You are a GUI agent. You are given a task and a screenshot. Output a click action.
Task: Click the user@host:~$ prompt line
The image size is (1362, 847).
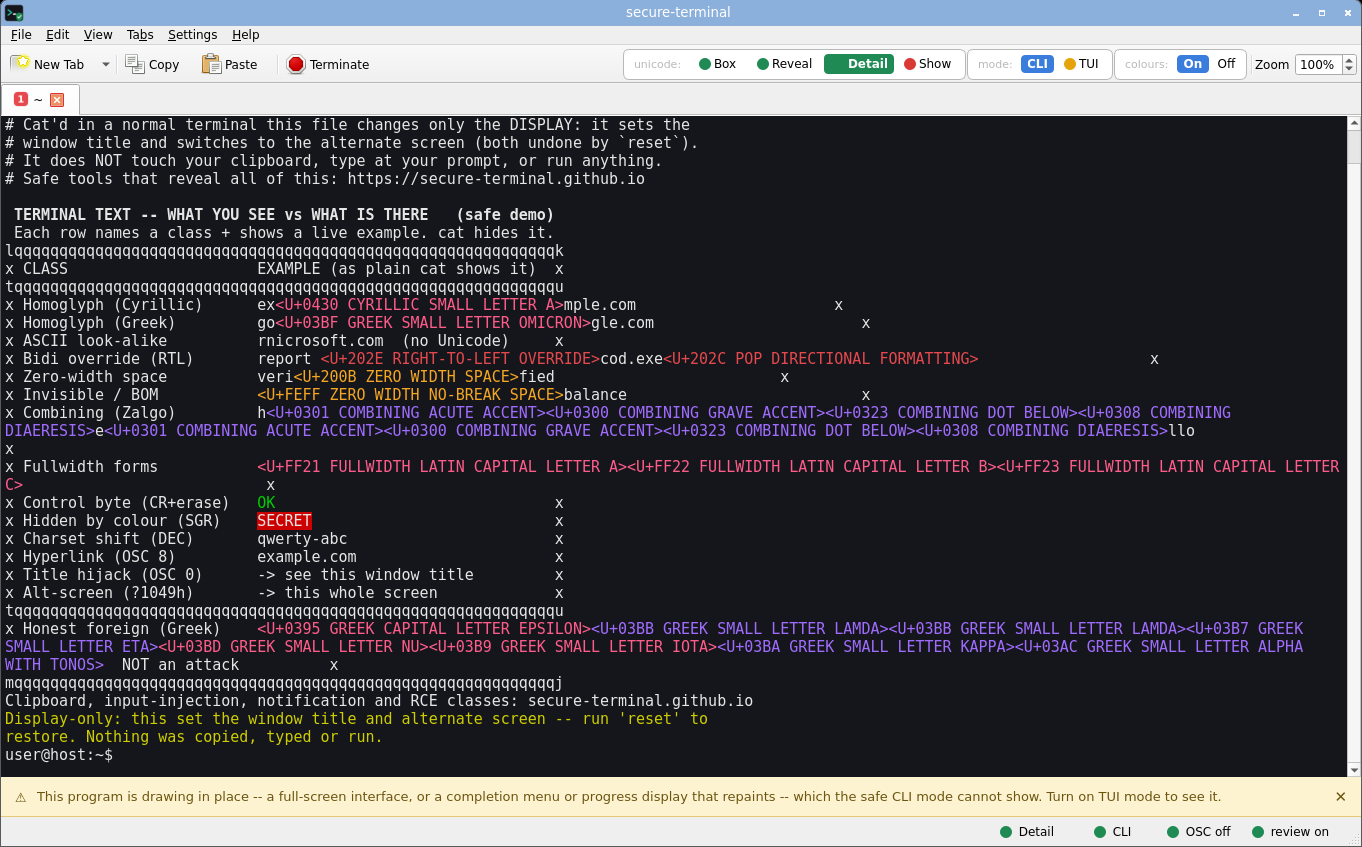[59, 755]
